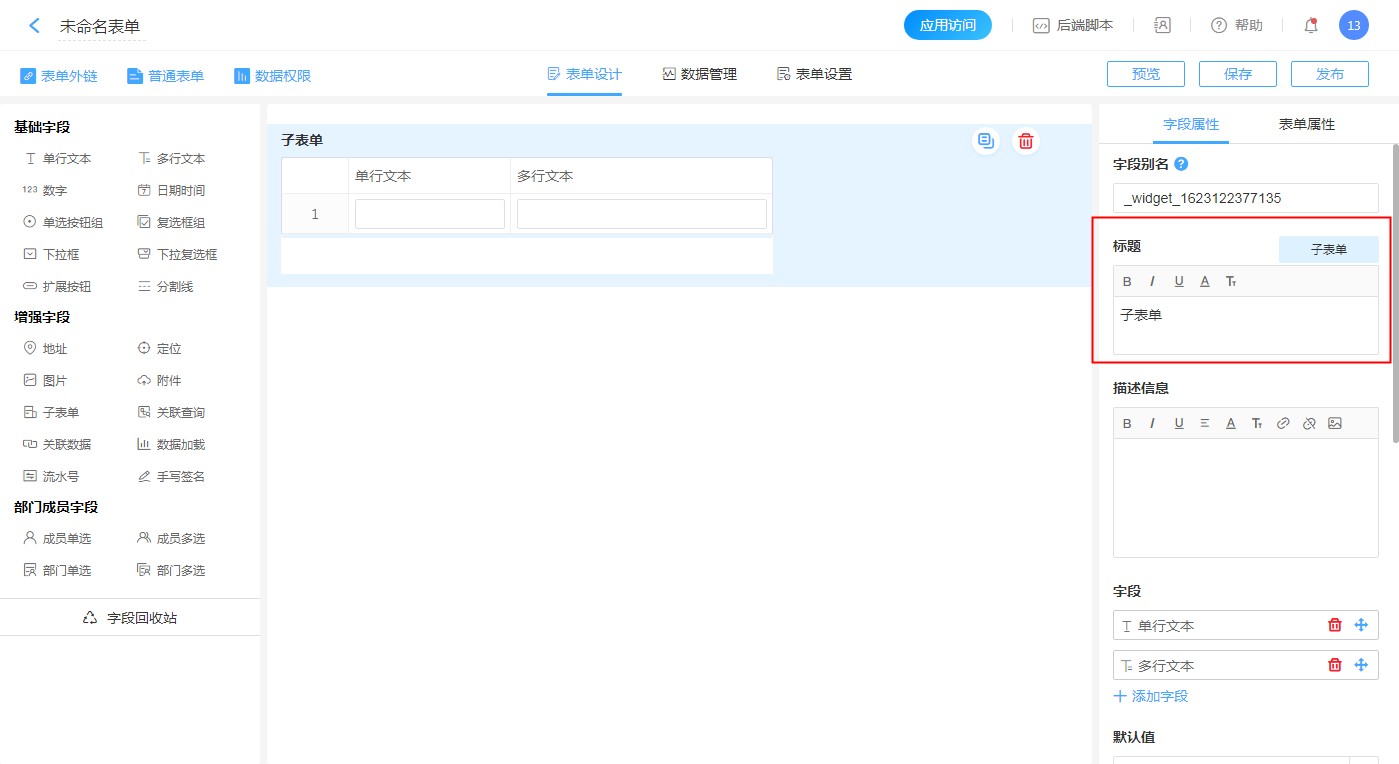Open the notification bell
1399x764 pixels.
point(1310,26)
